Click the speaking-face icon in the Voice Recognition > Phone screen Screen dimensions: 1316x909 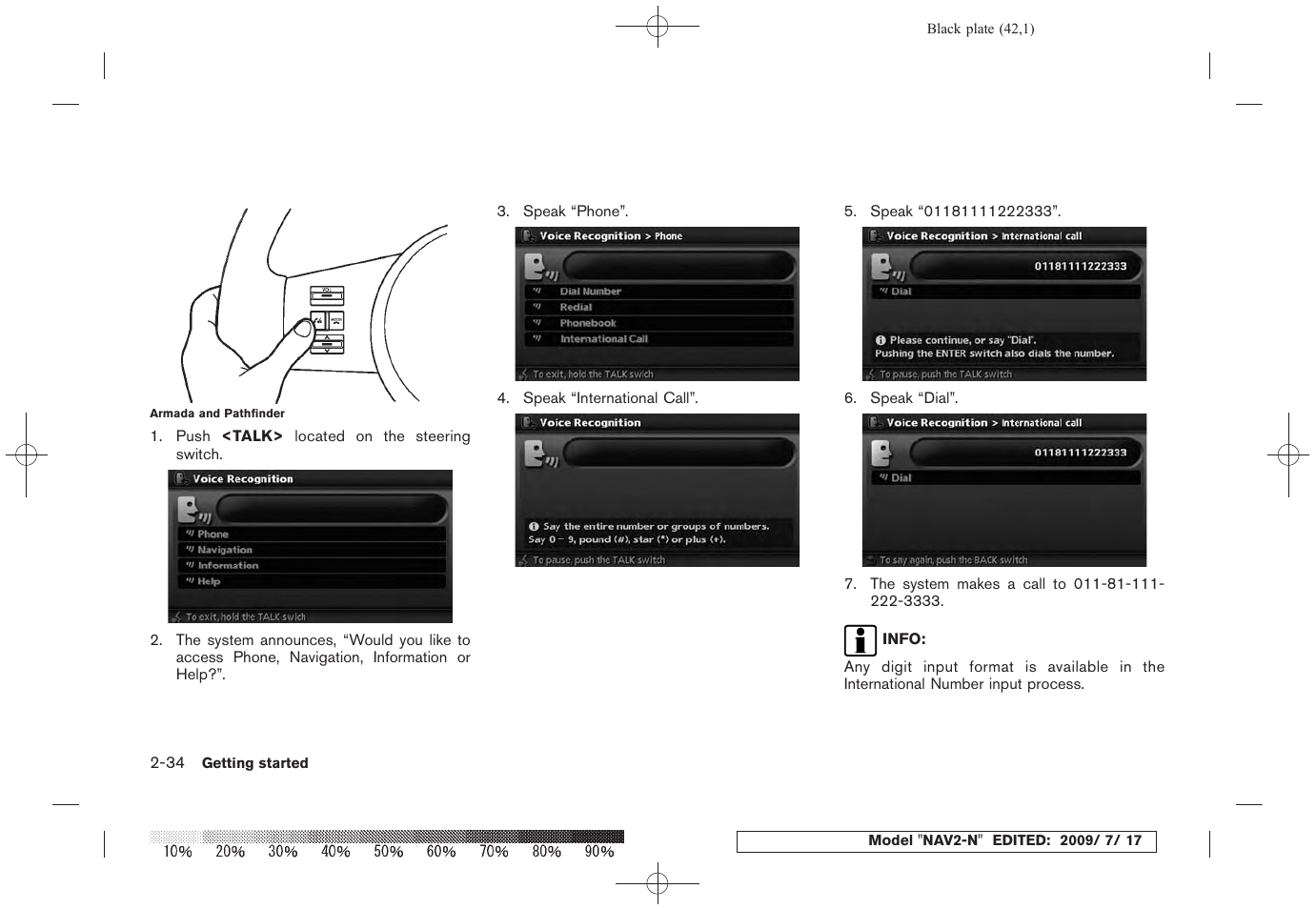539,268
